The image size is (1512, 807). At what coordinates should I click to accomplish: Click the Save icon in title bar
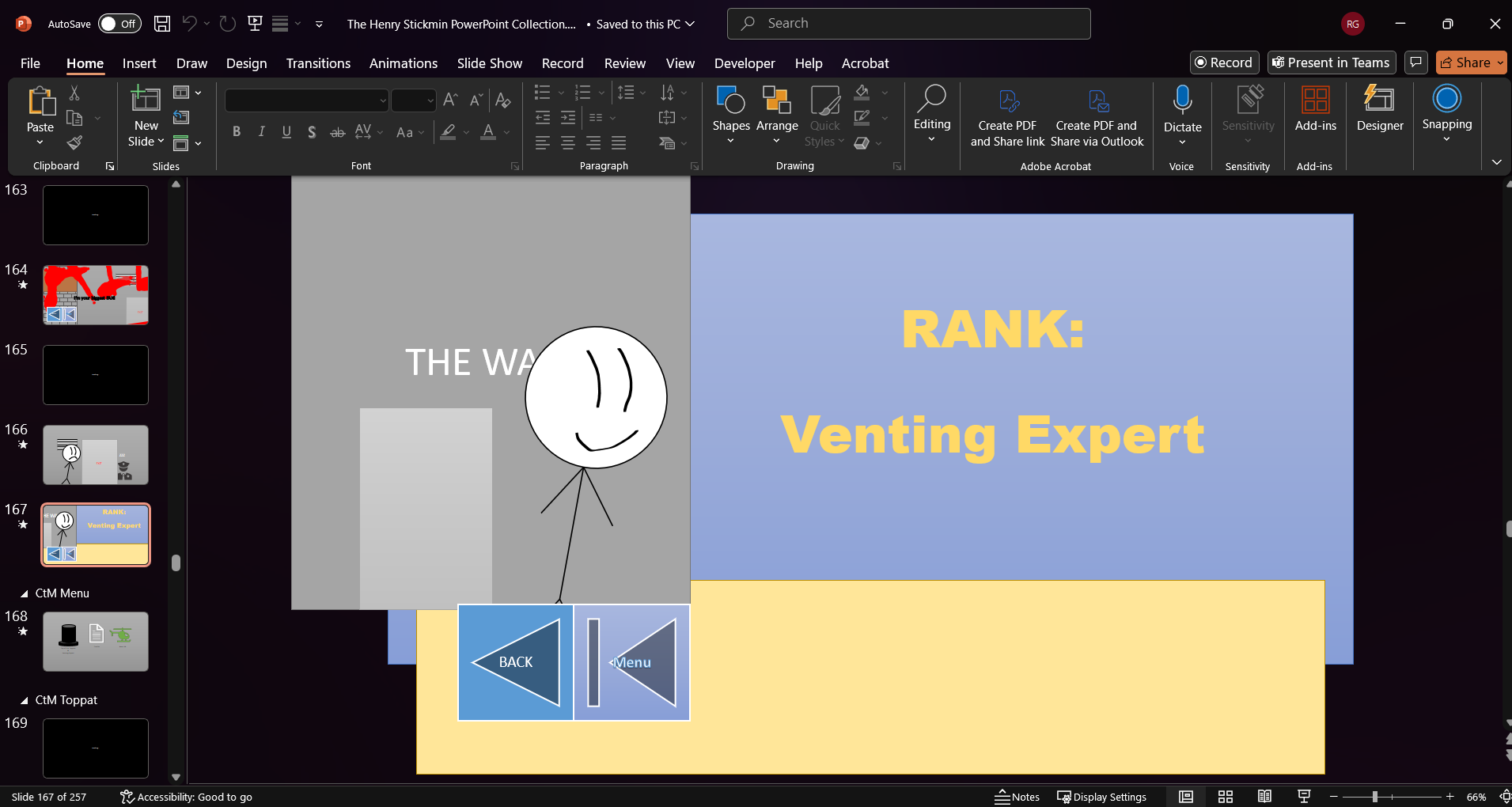tap(162, 24)
